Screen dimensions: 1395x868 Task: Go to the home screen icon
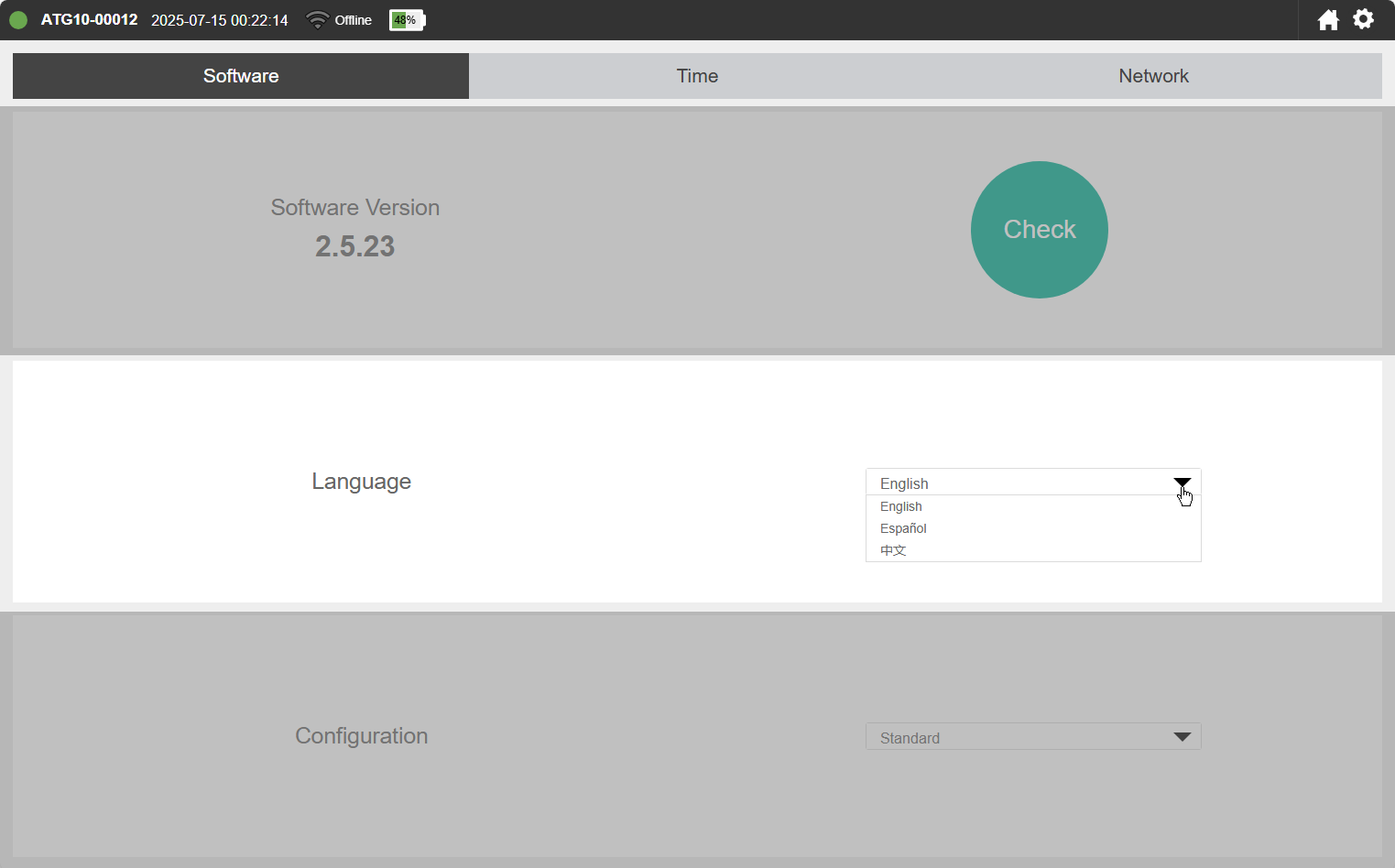pyautogui.click(x=1328, y=20)
